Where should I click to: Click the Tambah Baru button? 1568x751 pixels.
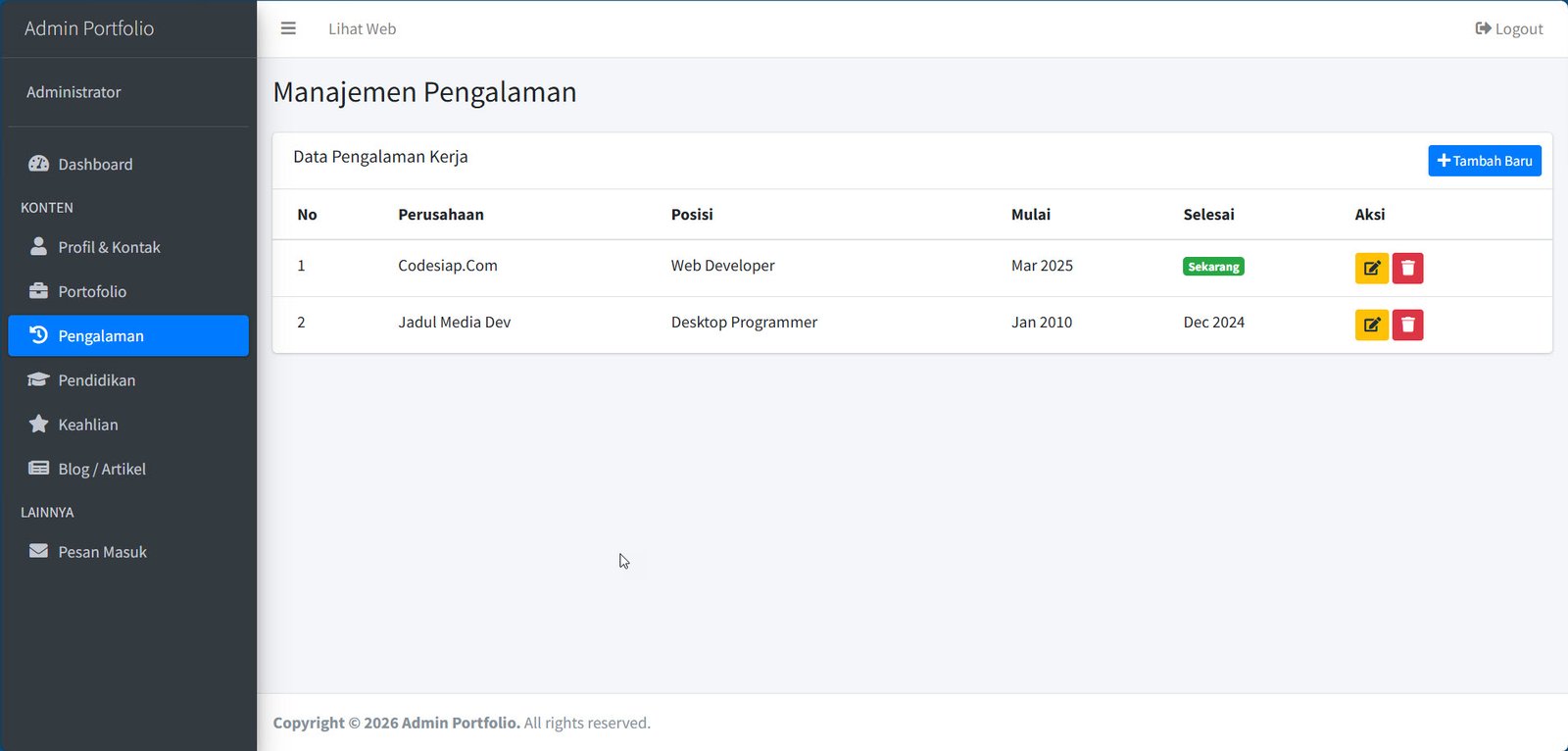pyautogui.click(x=1484, y=161)
